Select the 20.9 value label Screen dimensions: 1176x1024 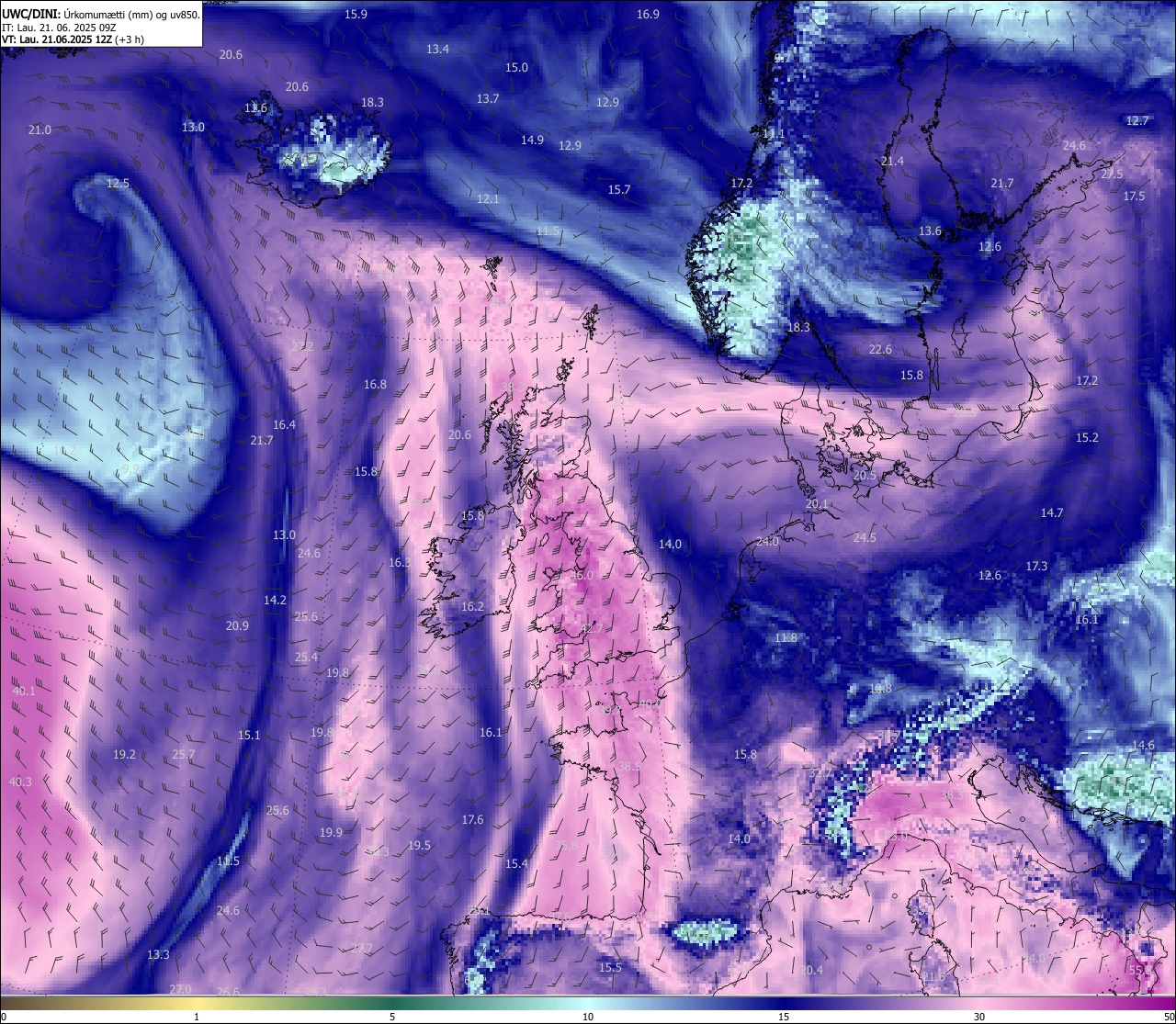point(237,626)
